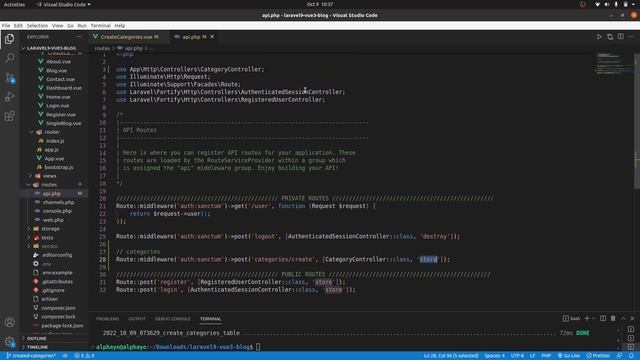Open composer.json in the explorer
The width and height of the screenshot is (640, 360).
(x=58, y=308)
